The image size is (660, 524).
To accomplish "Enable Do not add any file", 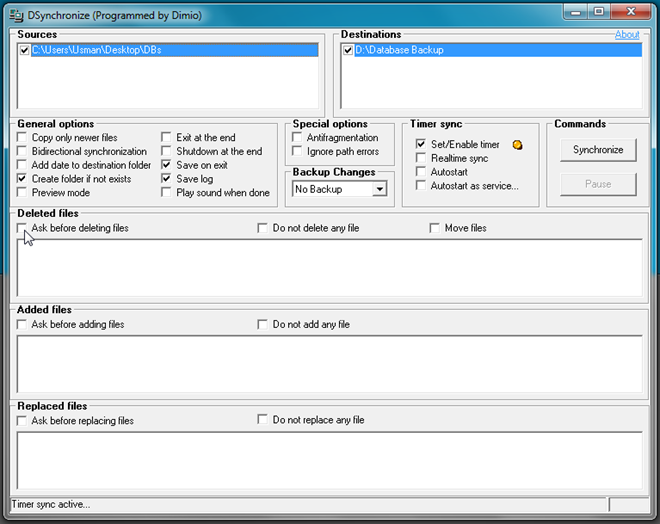I will point(262,324).
